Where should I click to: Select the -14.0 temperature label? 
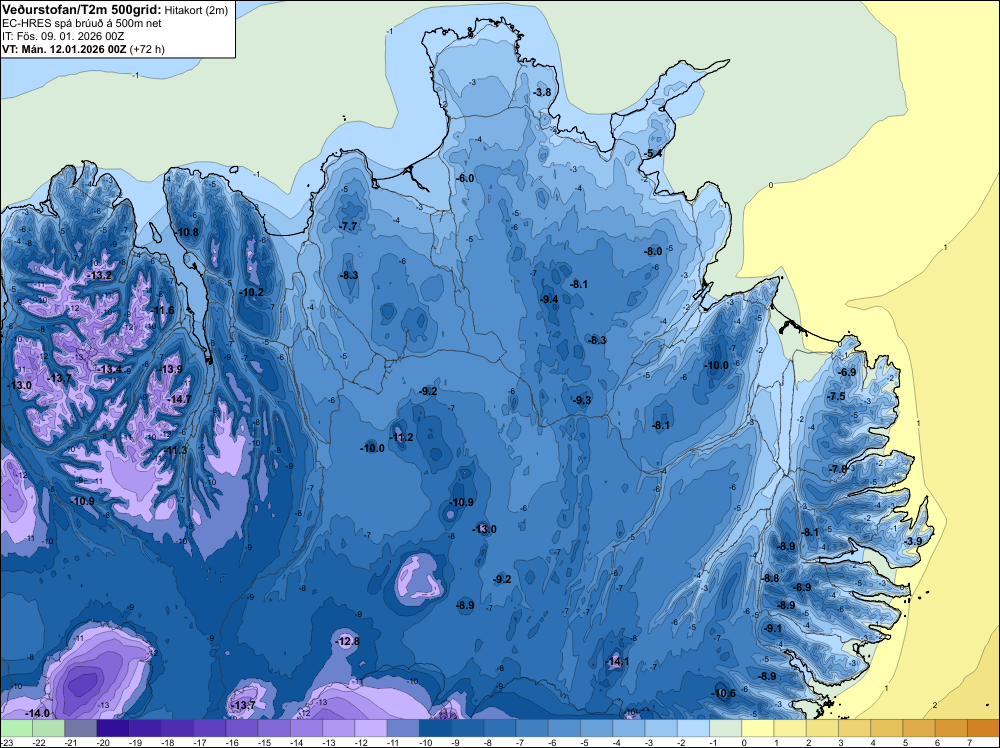pos(37,713)
